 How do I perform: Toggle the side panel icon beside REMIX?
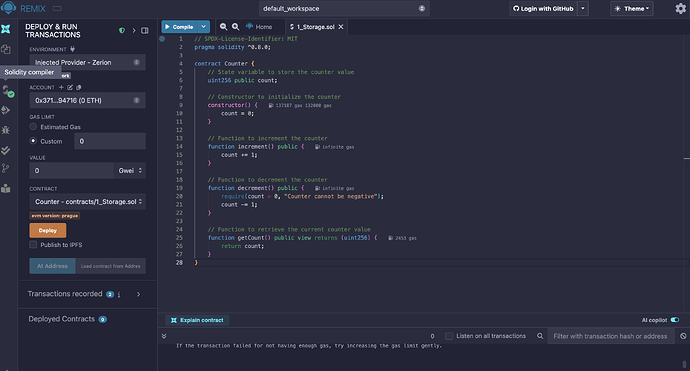click(57, 8)
